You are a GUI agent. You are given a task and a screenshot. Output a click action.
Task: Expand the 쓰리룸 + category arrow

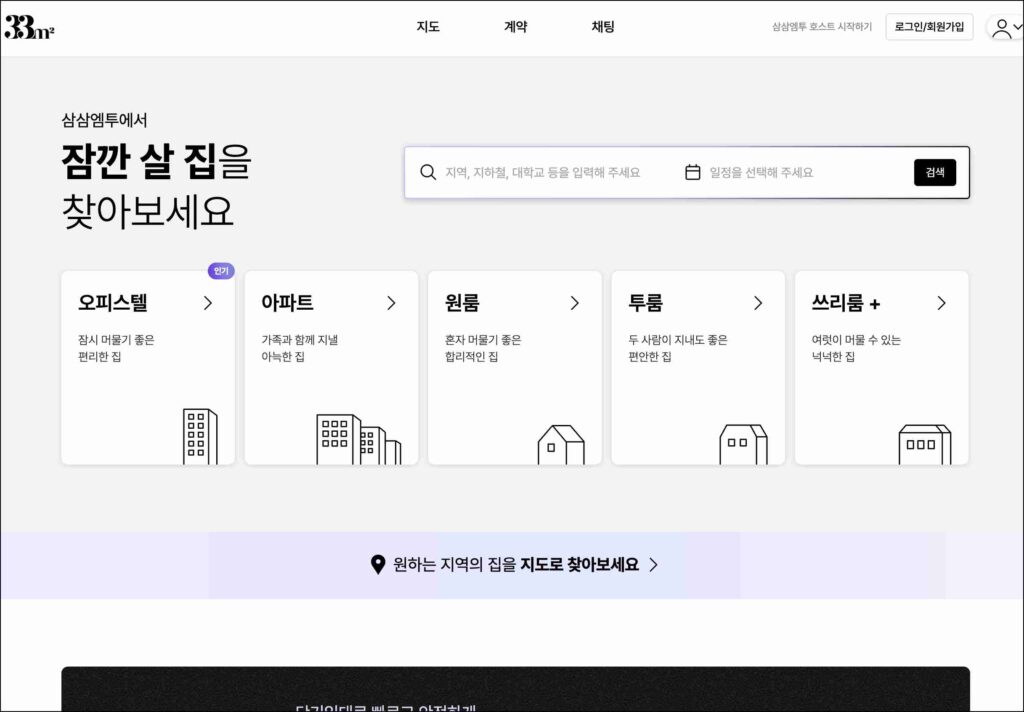941,303
